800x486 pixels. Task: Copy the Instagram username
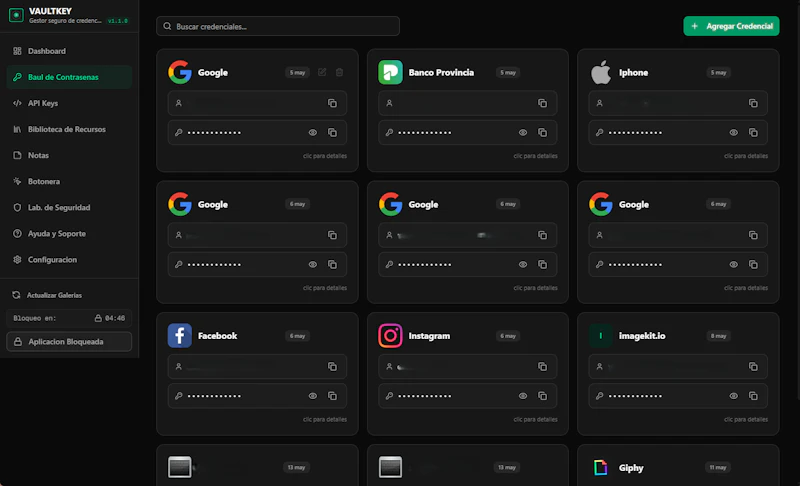[x=542, y=367]
